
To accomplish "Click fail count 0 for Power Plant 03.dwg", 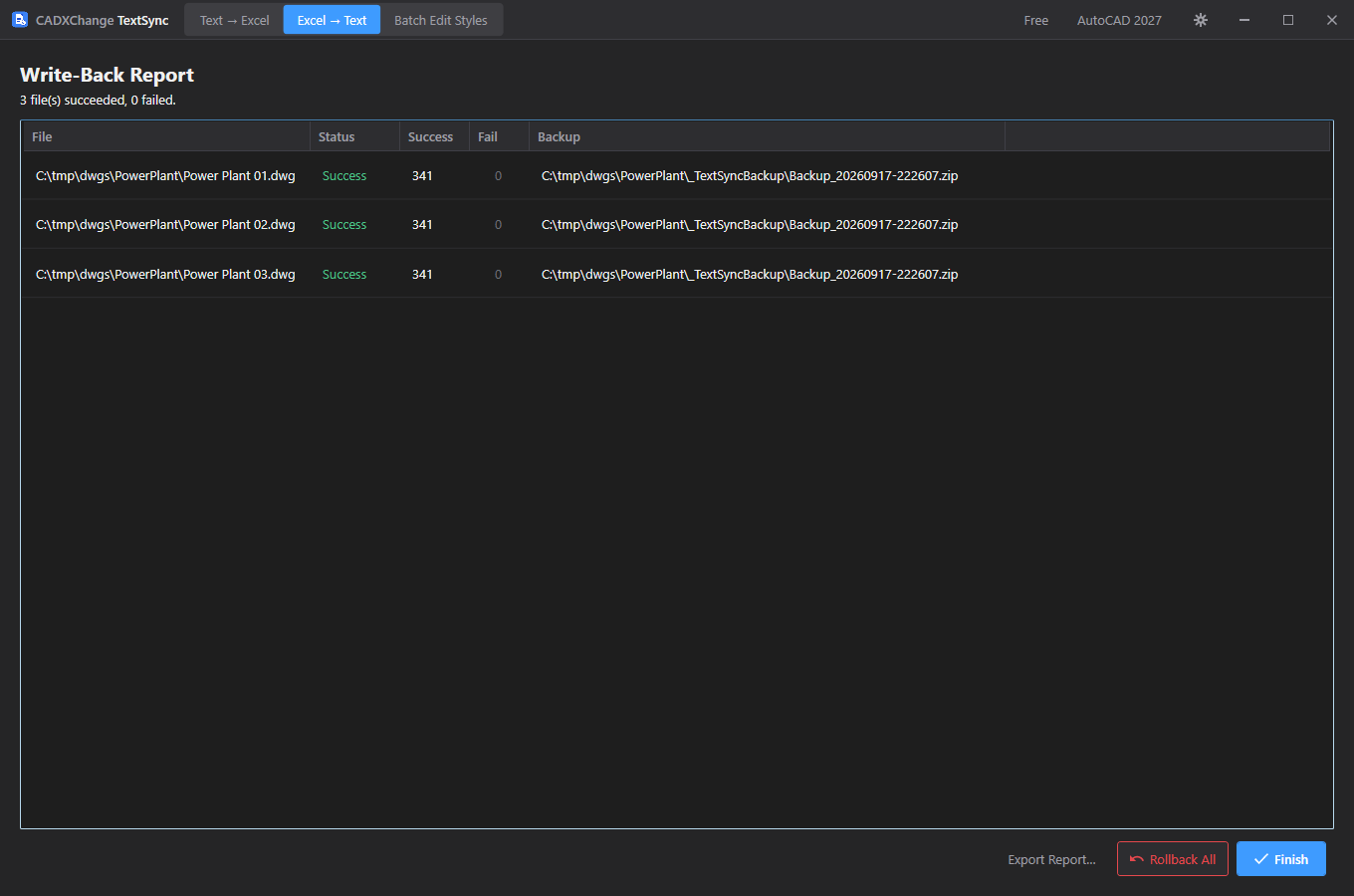I will [x=498, y=274].
